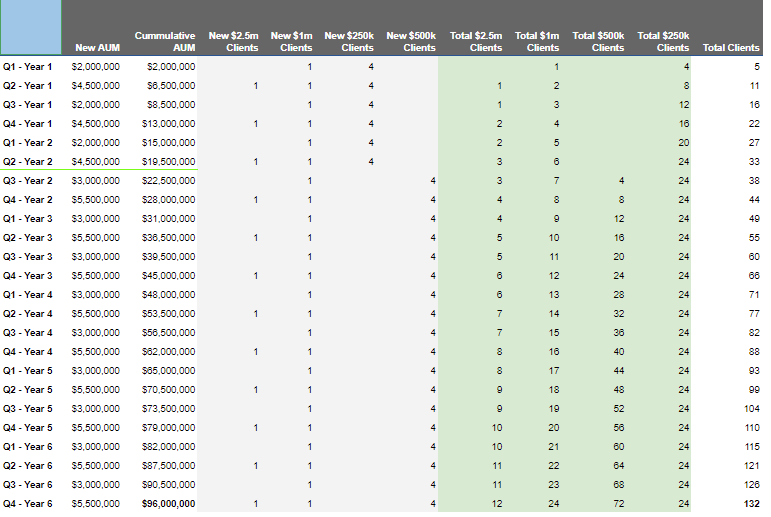This screenshot has width=771, height=517.
Task: Click the 'Total $2.5m Clients' header
Action: pos(476,42)
